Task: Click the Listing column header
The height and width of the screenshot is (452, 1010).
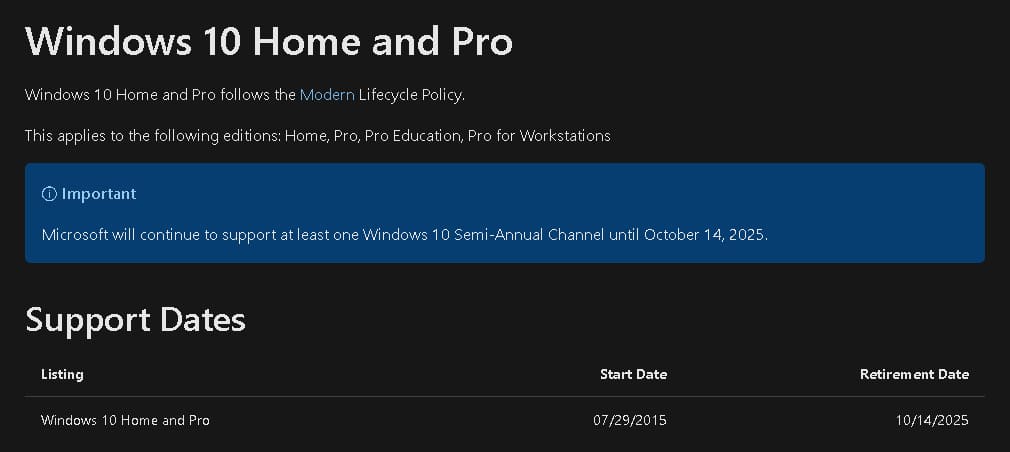Action: point(62,374)
